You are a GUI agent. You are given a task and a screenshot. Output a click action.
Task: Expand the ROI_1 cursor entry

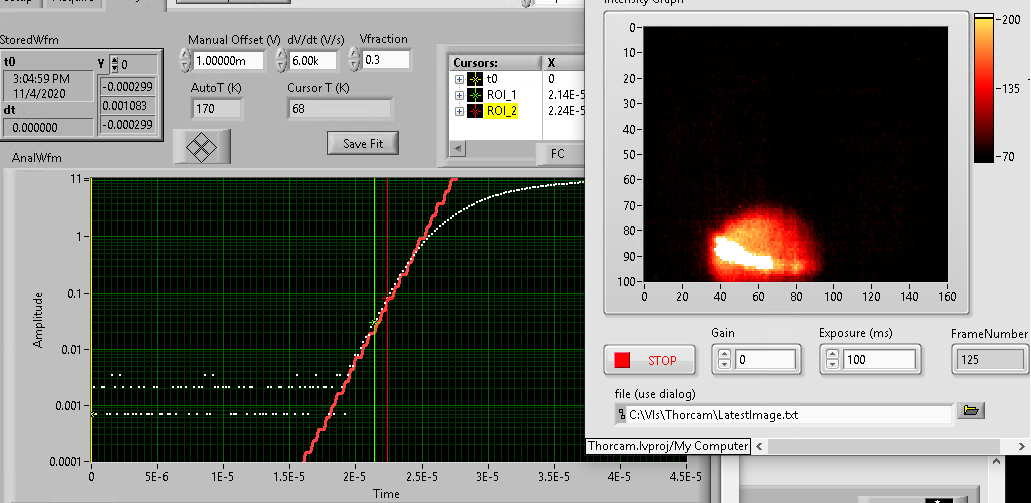(460, 94)
